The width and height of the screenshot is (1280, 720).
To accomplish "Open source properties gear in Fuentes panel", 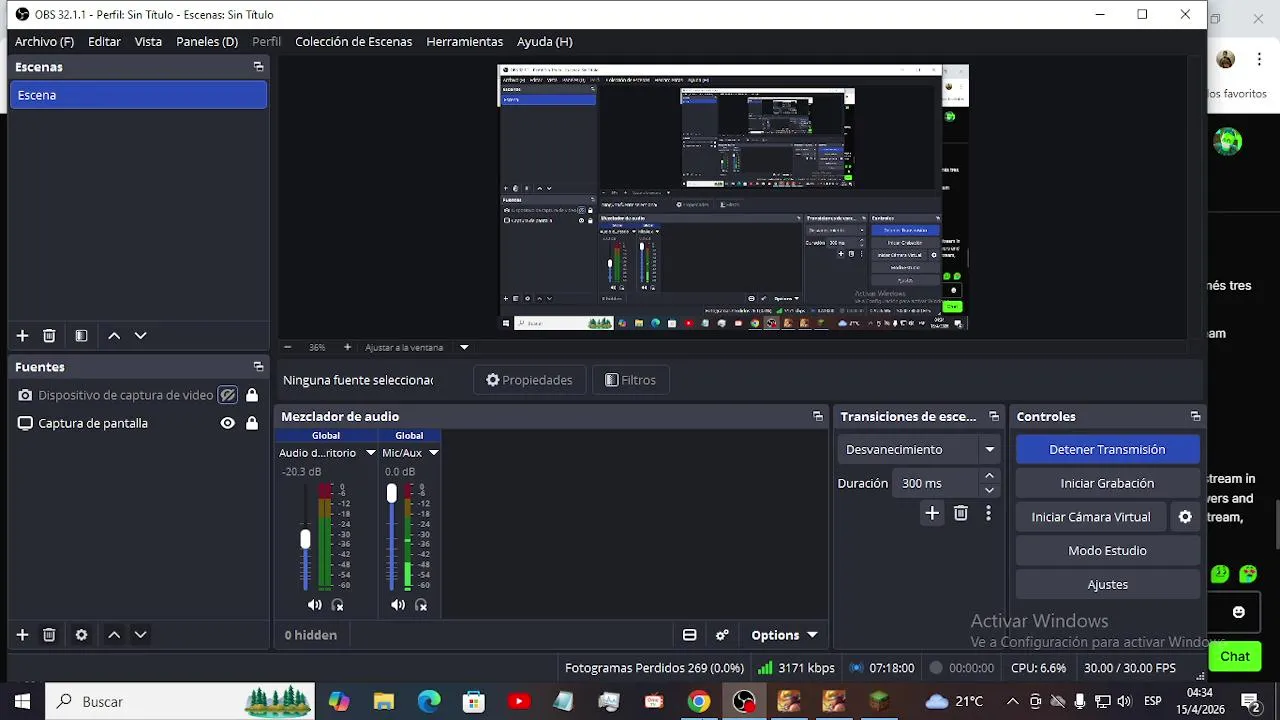I will (81, 635).
